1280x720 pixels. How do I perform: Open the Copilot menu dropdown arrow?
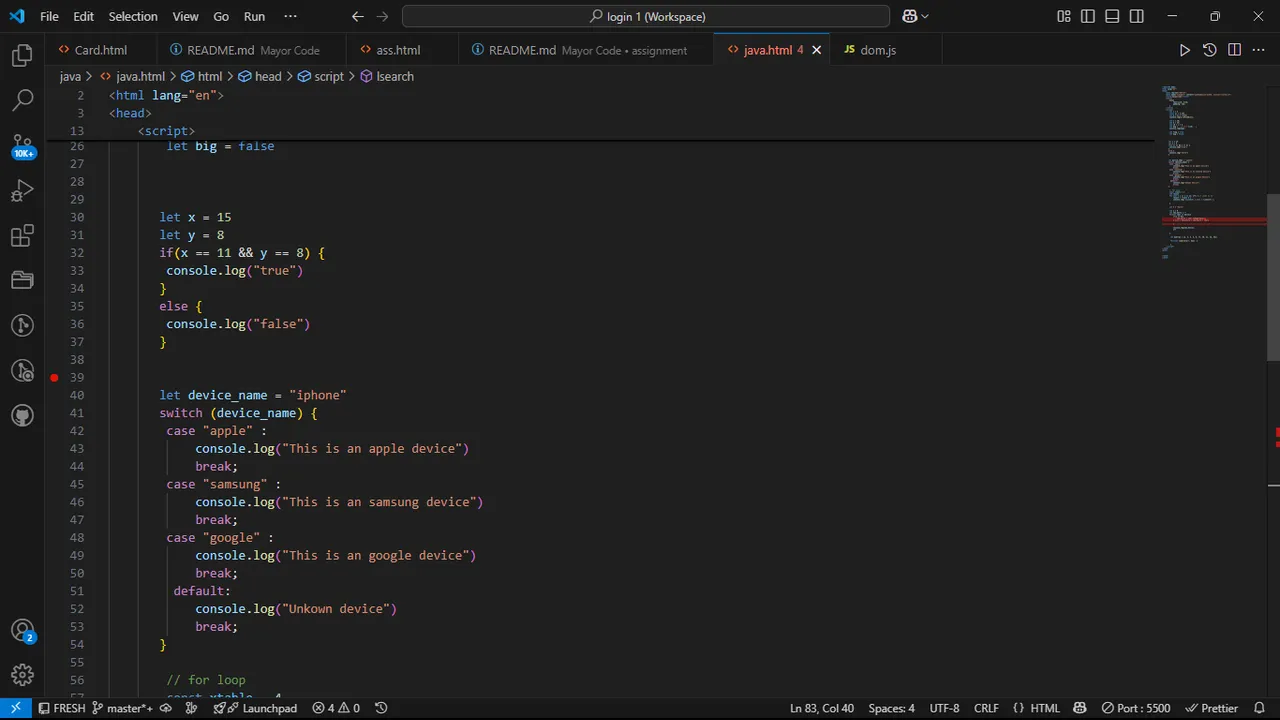click(x=925, y=16)
